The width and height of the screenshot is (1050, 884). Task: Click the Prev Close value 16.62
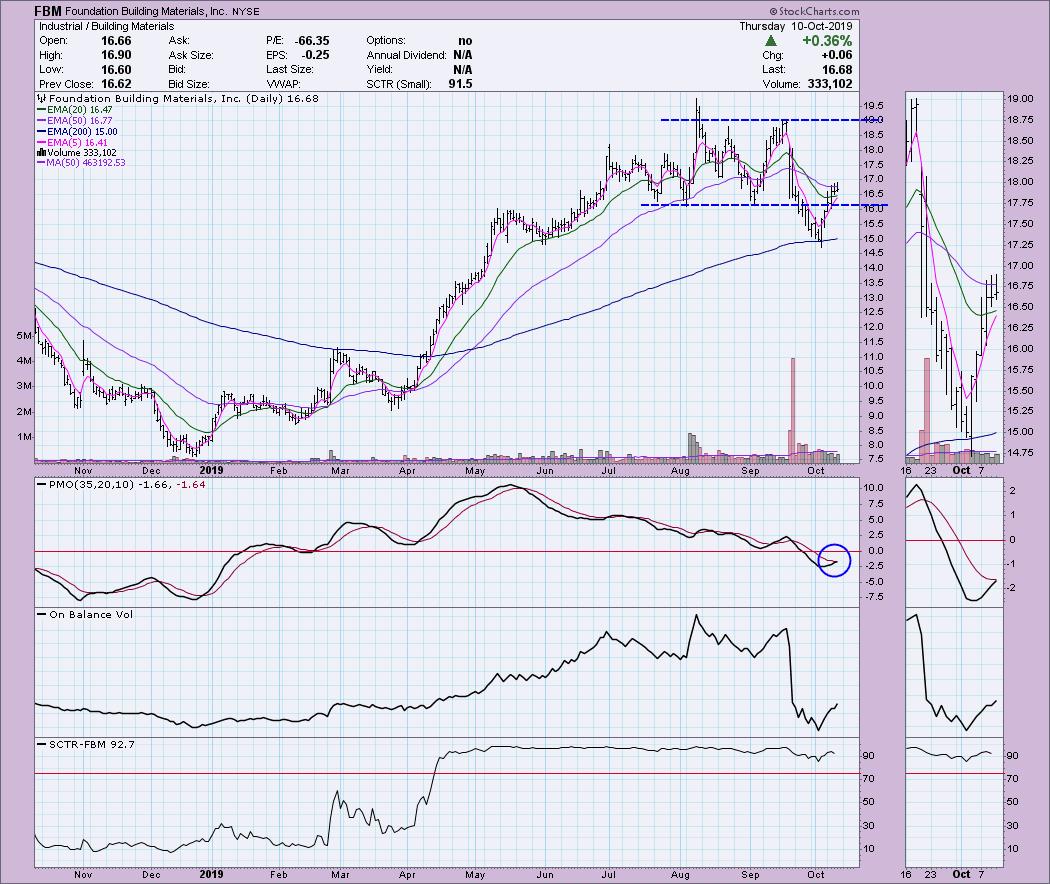116,84
